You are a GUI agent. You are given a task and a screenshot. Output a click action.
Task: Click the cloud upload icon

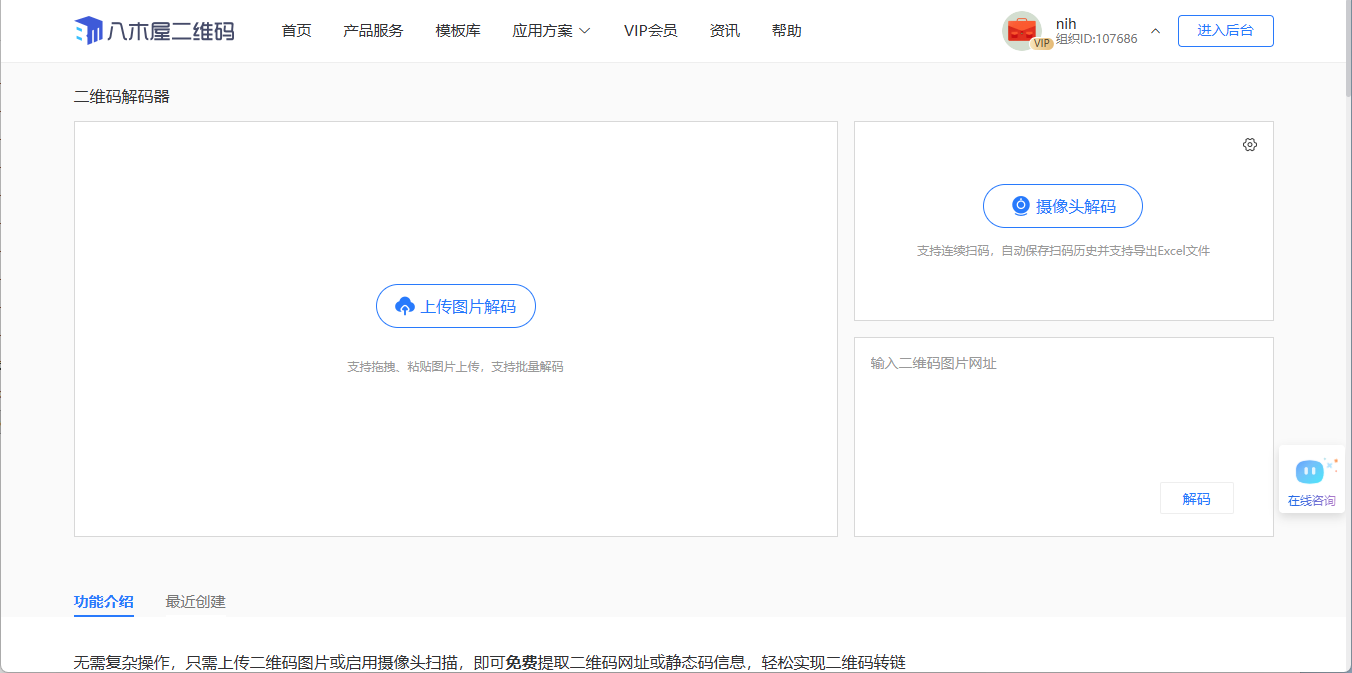point(405,307)
